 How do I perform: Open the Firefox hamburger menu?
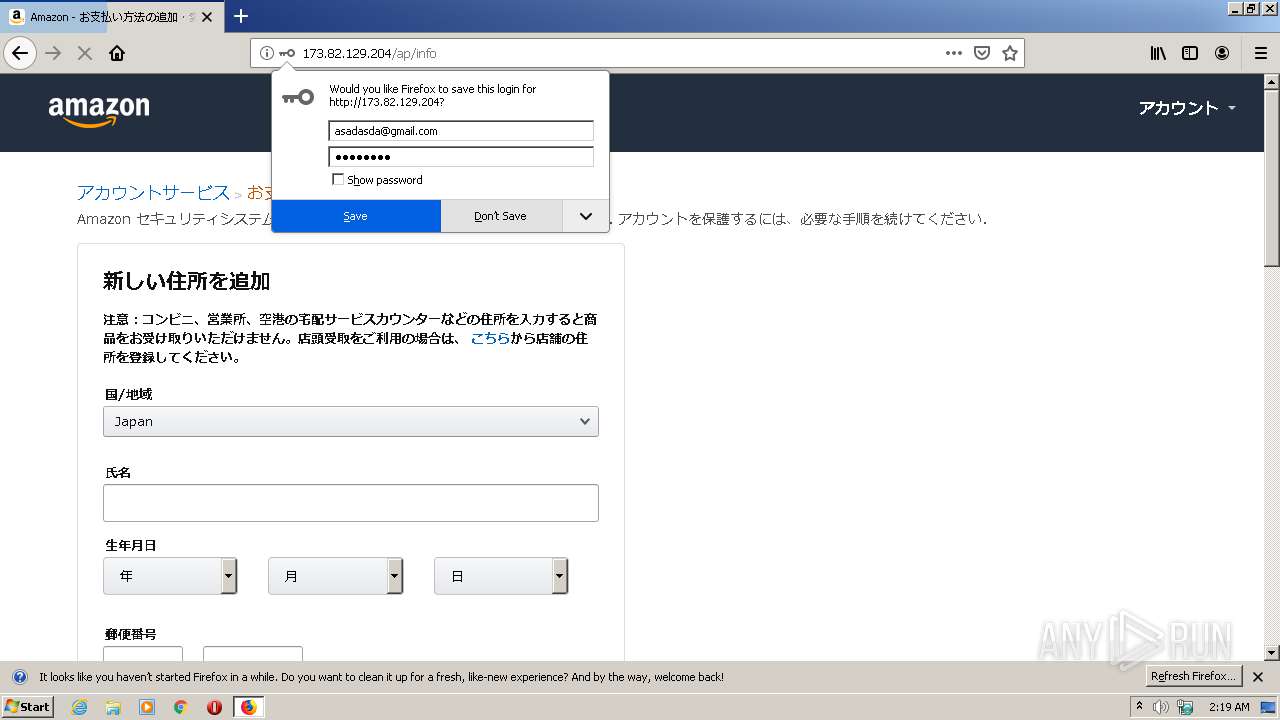coord(1260,53)
